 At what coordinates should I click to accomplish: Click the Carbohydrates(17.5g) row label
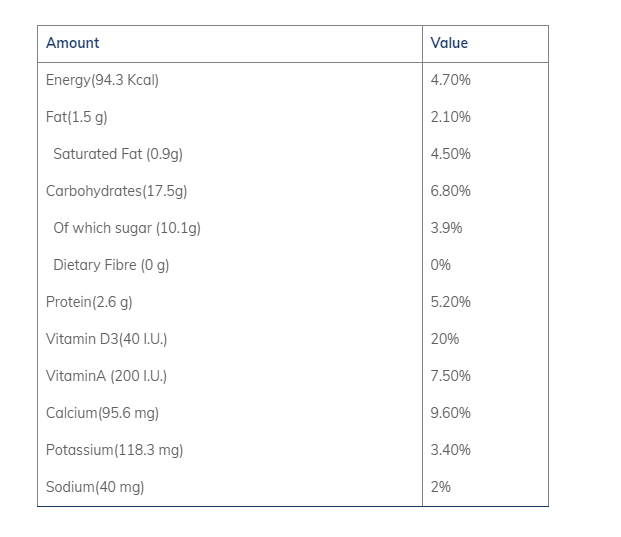(x=116, y=191)
